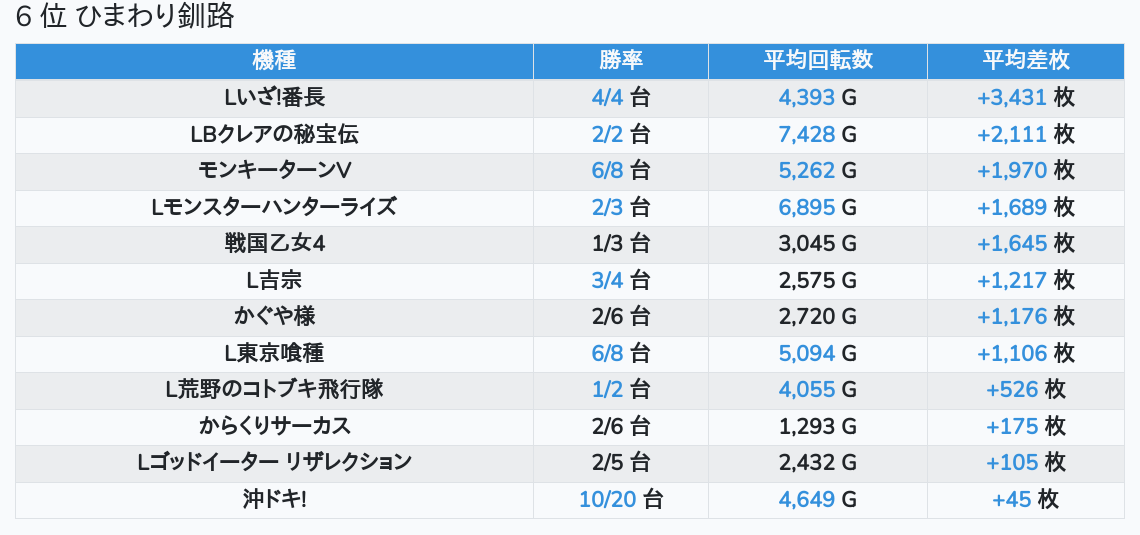1140x535 pixels.
Task: Click Lモンスターハンターライズ machine name
Action: coord(275,207)
